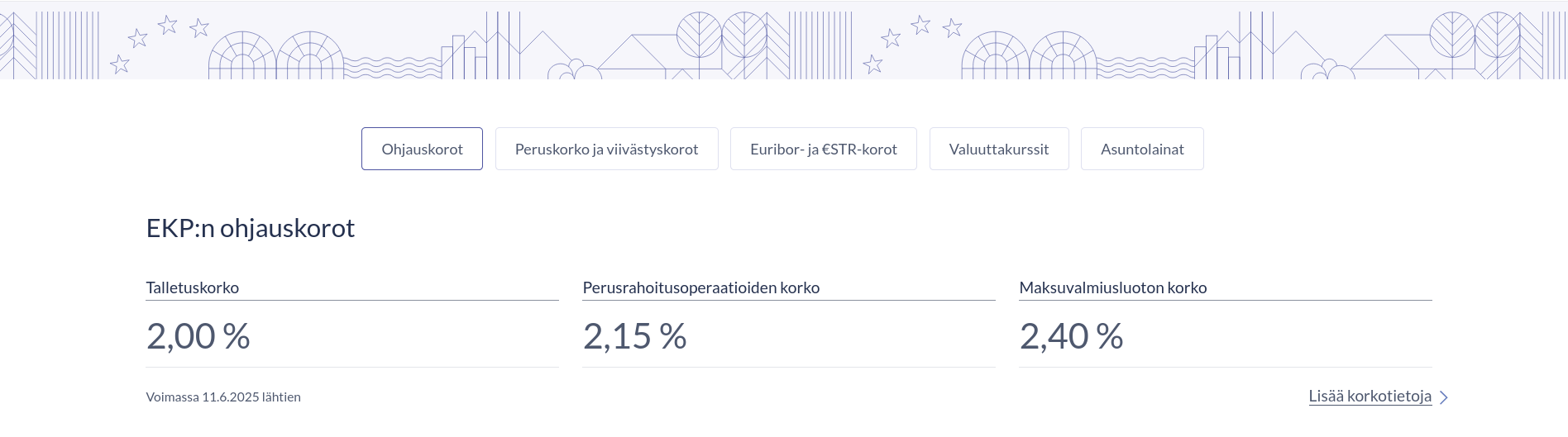Click the leftmost arched window illustration
The image size is (1568, 437).
tap(242, 56)
